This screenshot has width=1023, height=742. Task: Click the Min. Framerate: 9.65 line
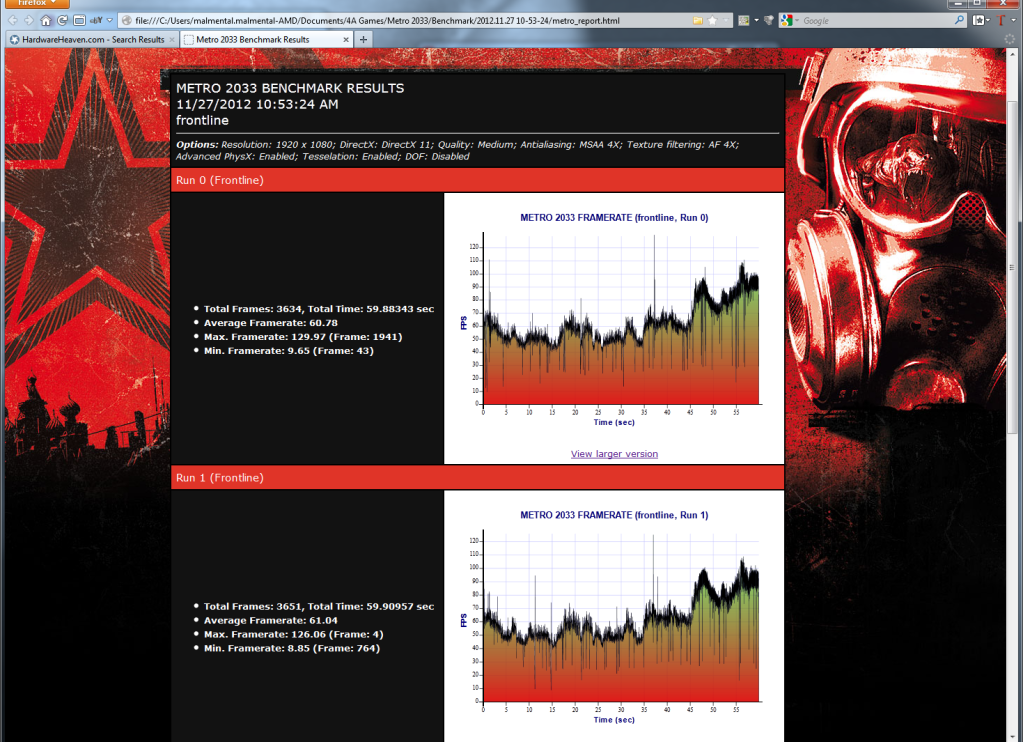(288, 350)
